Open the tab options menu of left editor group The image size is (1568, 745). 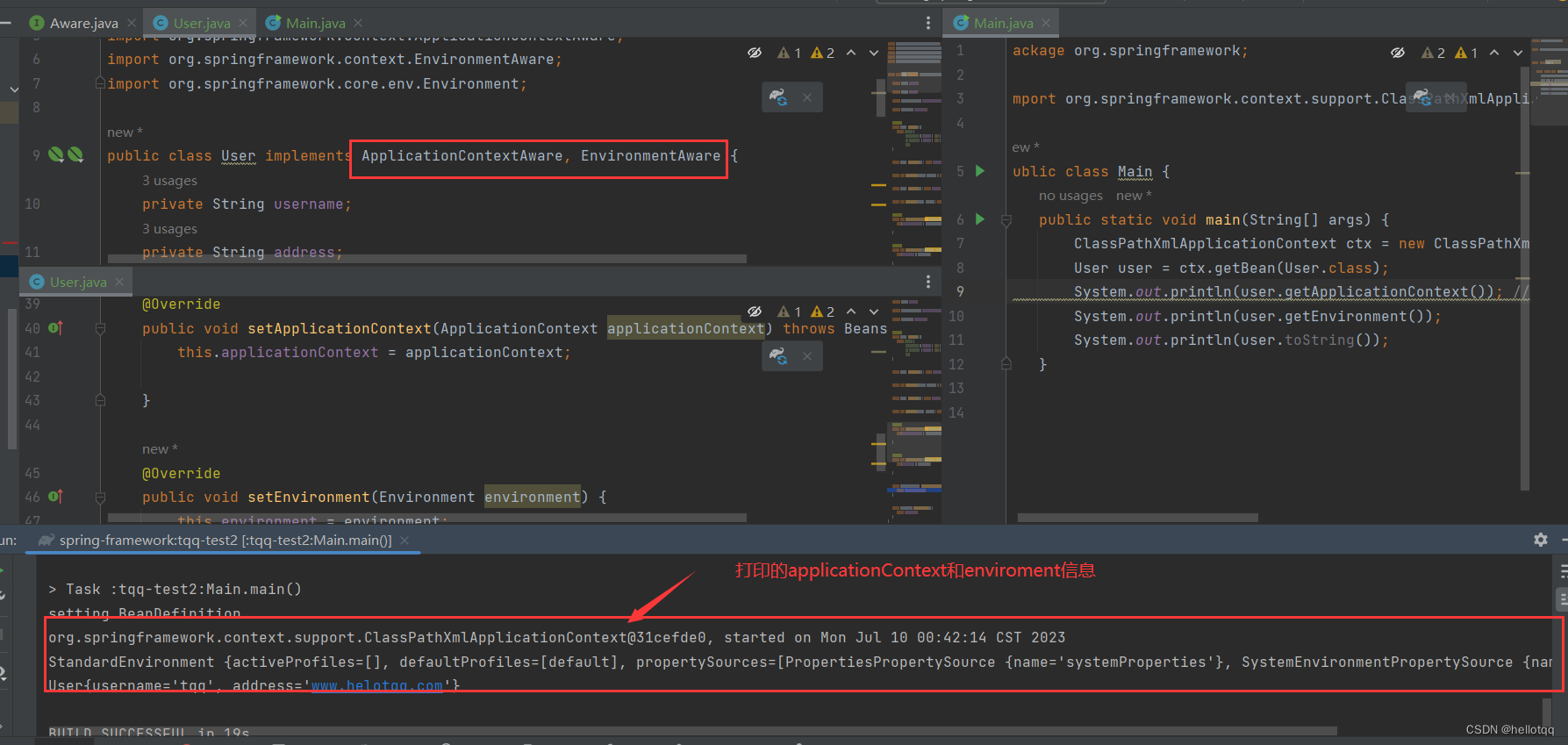tap(928, 23)
